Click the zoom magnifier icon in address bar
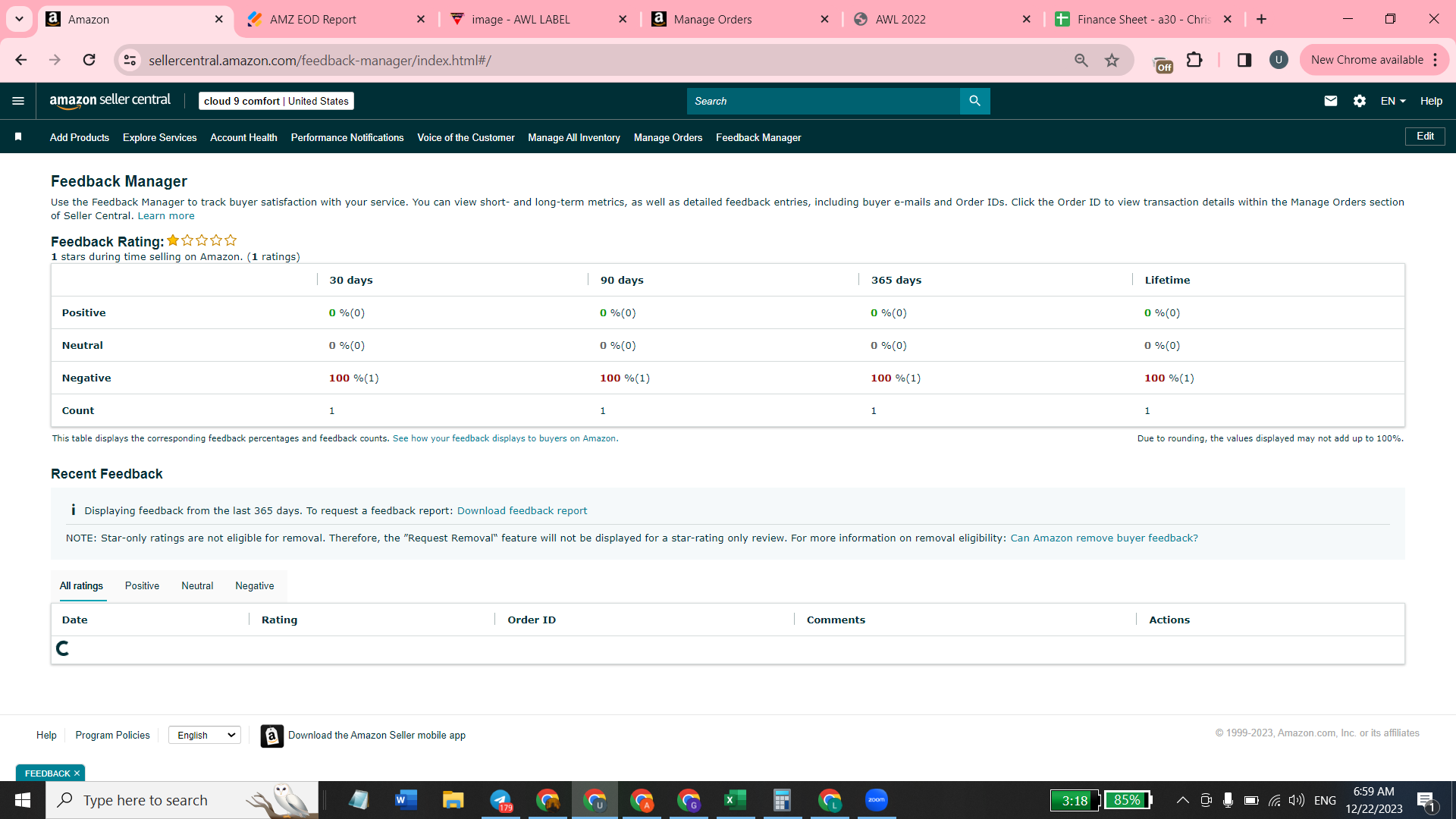Image resolution: width=1456 pixels, height=819 pixels. [1081, 60]
